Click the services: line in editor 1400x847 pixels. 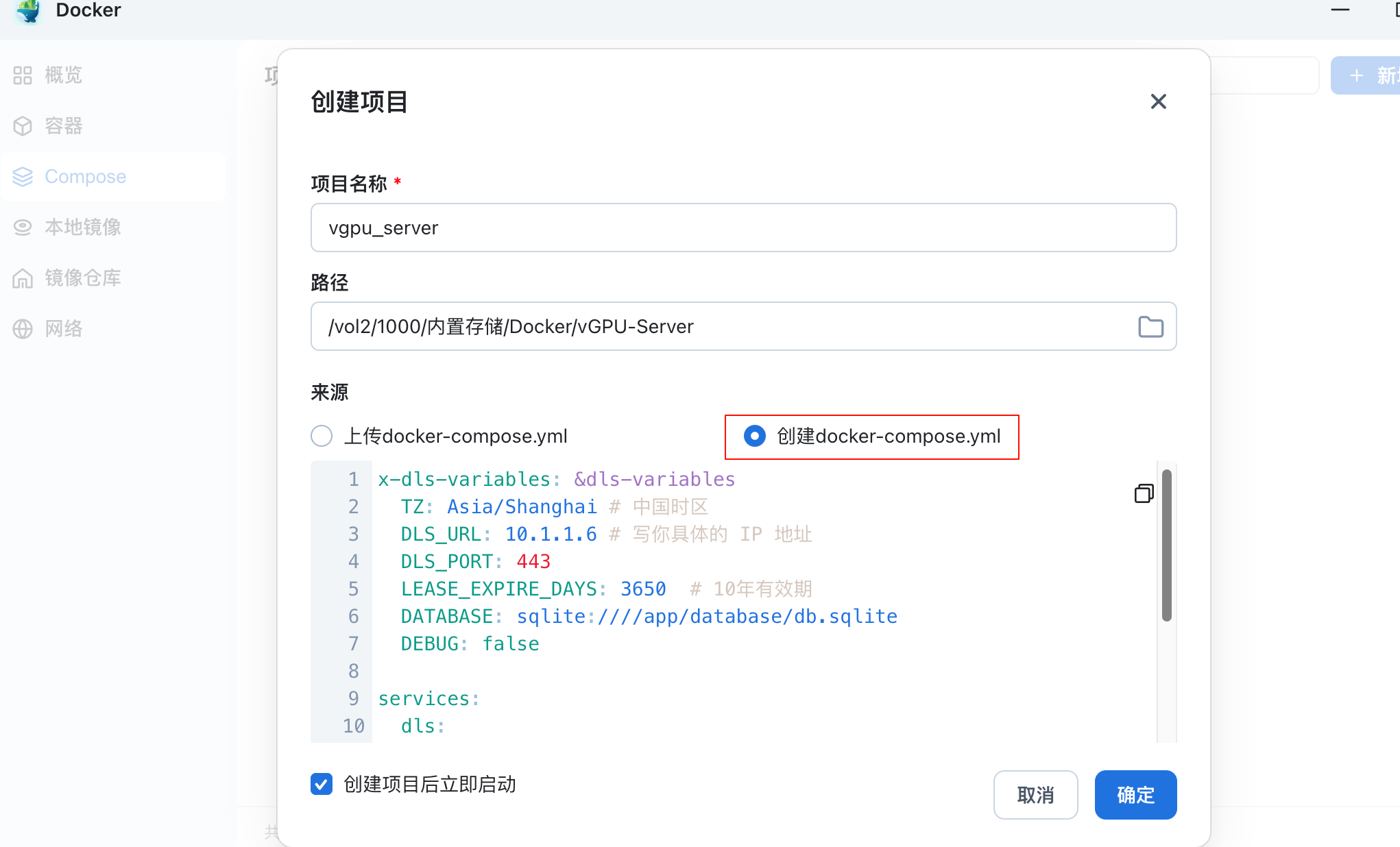pos(429,698)
